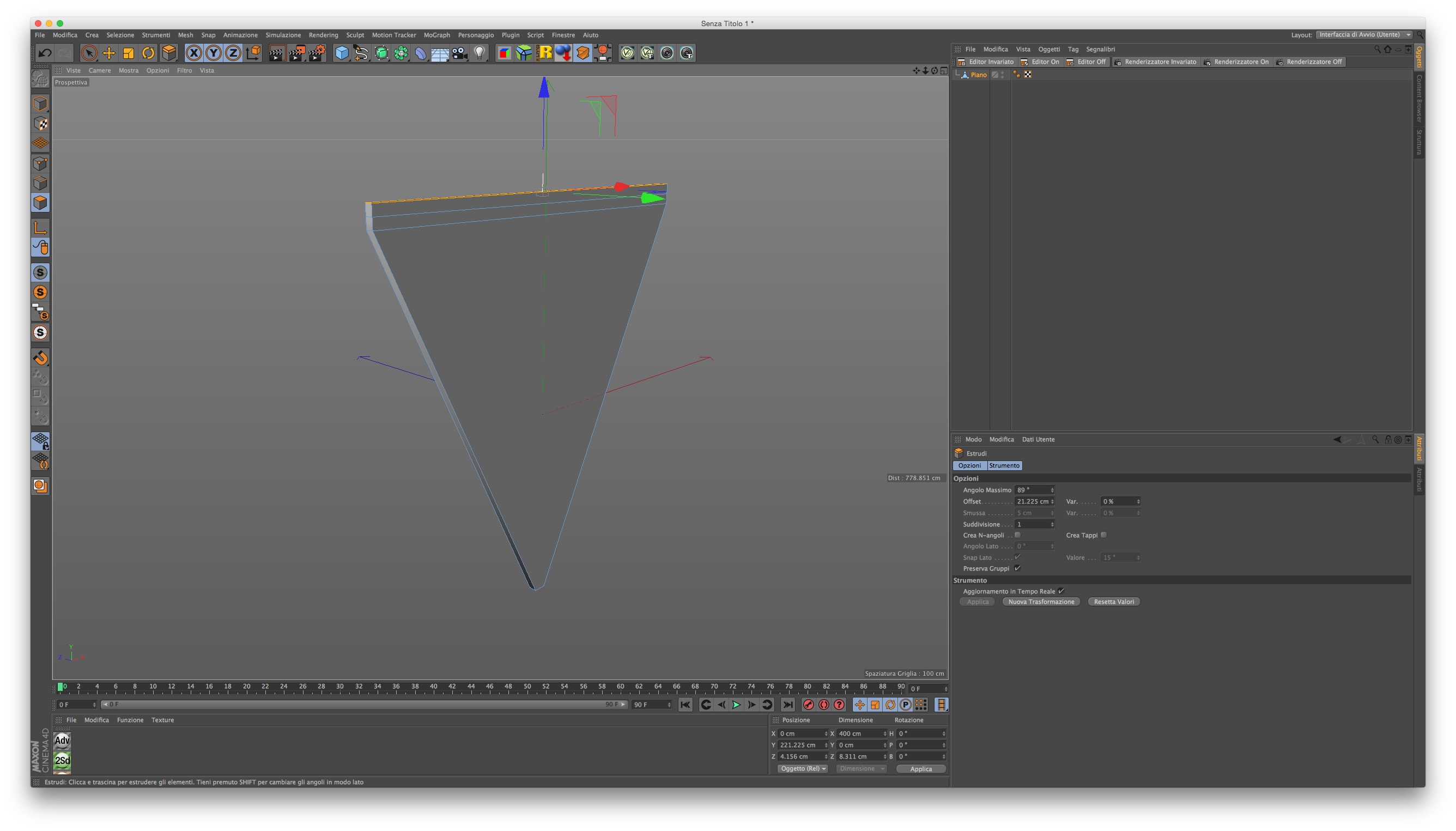Click the Undo arrow icon
Viewport: 1456px width, 831px height.
tap(45, 53)
